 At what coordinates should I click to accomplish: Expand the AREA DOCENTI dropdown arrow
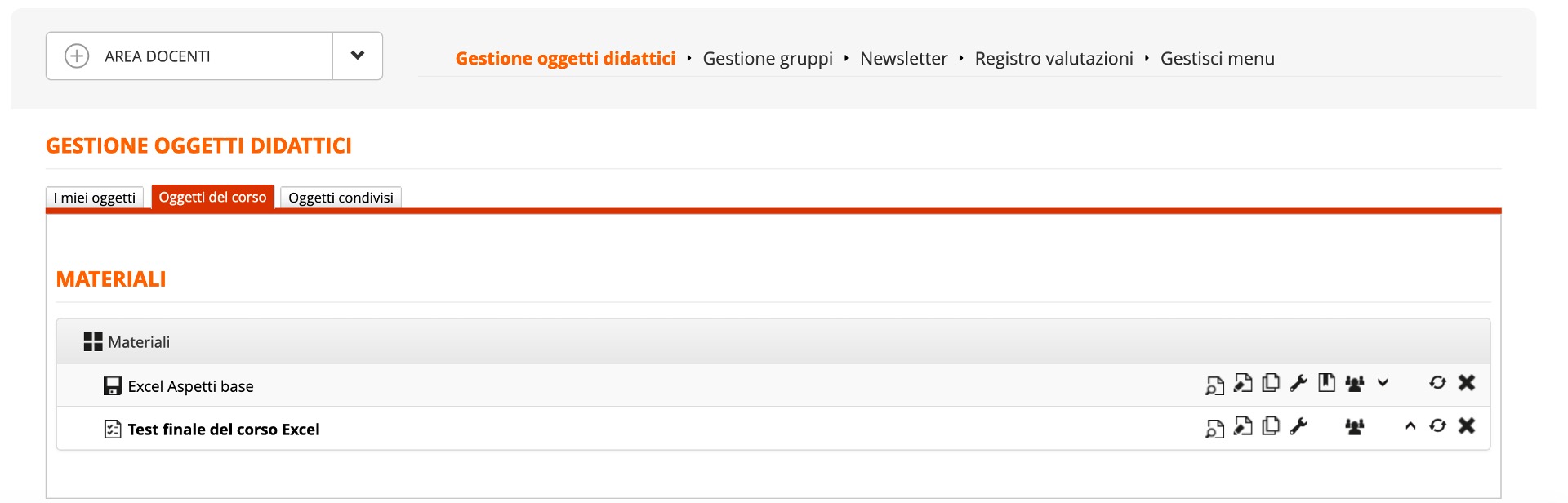click(x=358, y=56)
